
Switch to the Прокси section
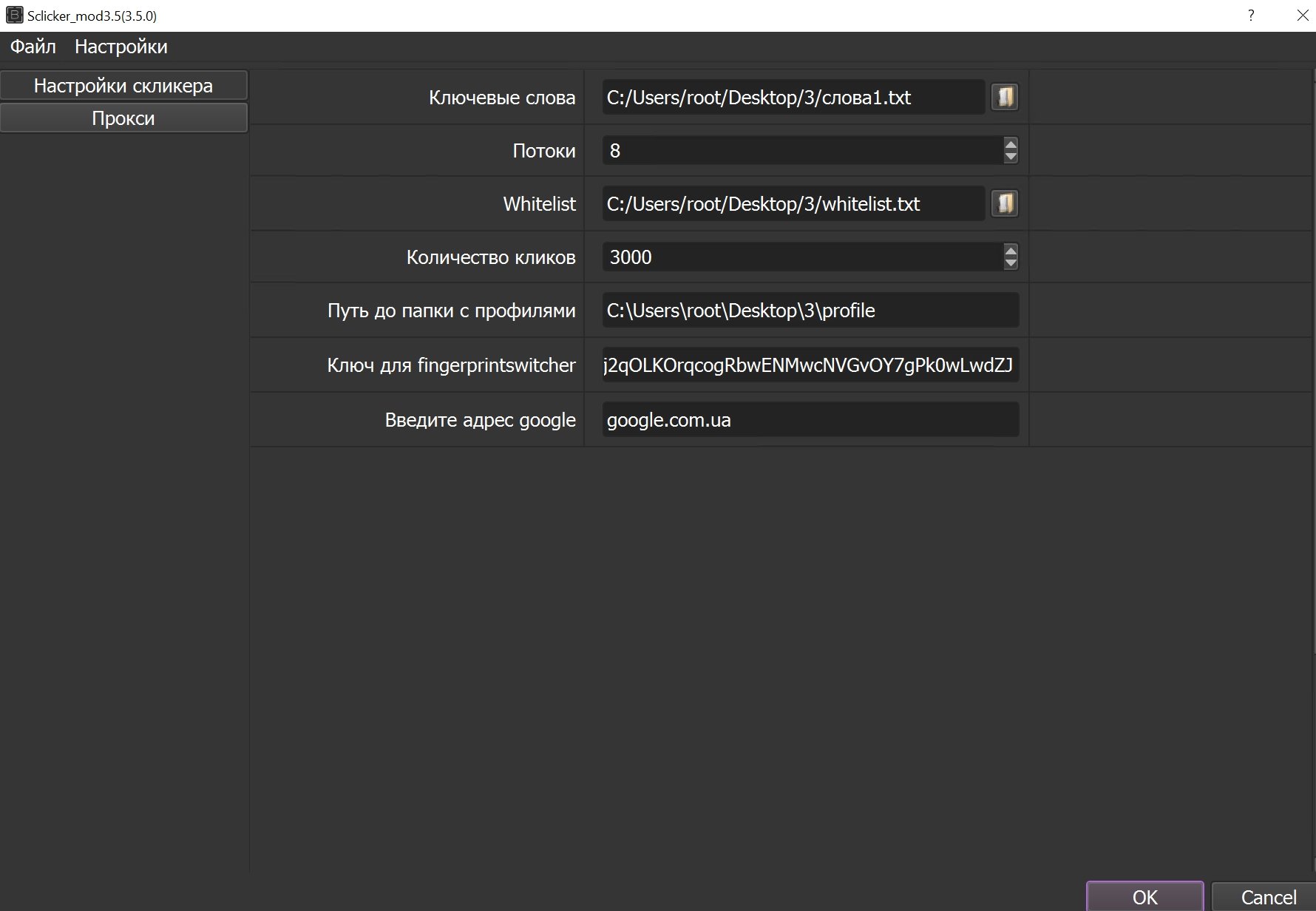pos(123,118)
